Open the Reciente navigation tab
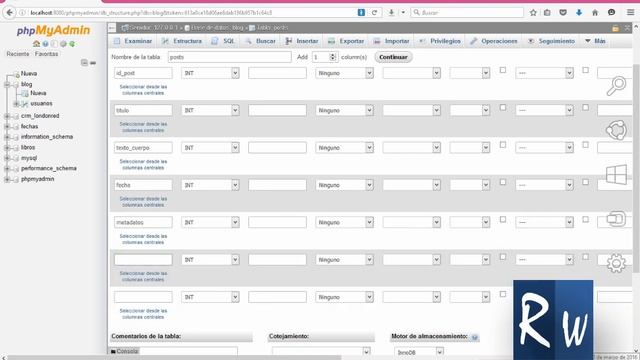The image size is (640, 360). pyautogui.click(x=18, y=54)
